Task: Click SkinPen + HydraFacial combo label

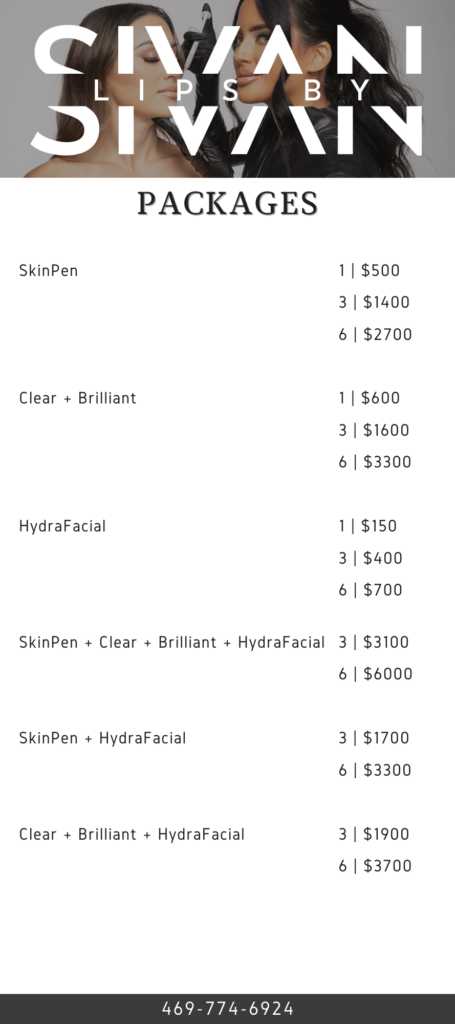Action: 102,738
